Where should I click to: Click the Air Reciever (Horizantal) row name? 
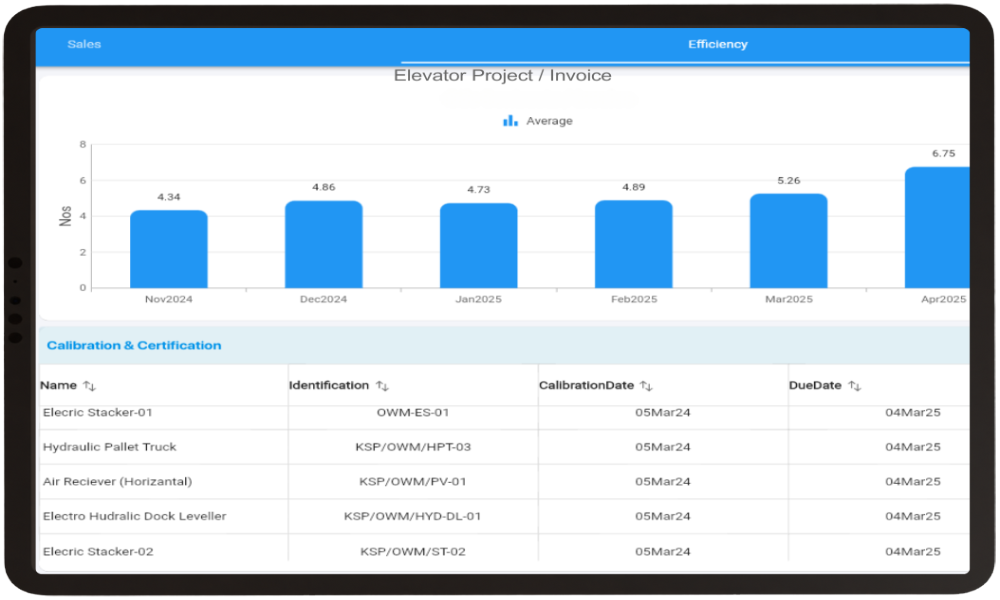(x=117, y=482)
